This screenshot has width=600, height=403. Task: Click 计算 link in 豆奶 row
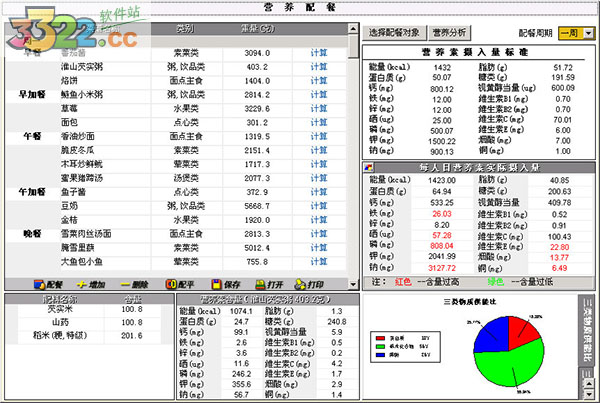click(319, 206)
